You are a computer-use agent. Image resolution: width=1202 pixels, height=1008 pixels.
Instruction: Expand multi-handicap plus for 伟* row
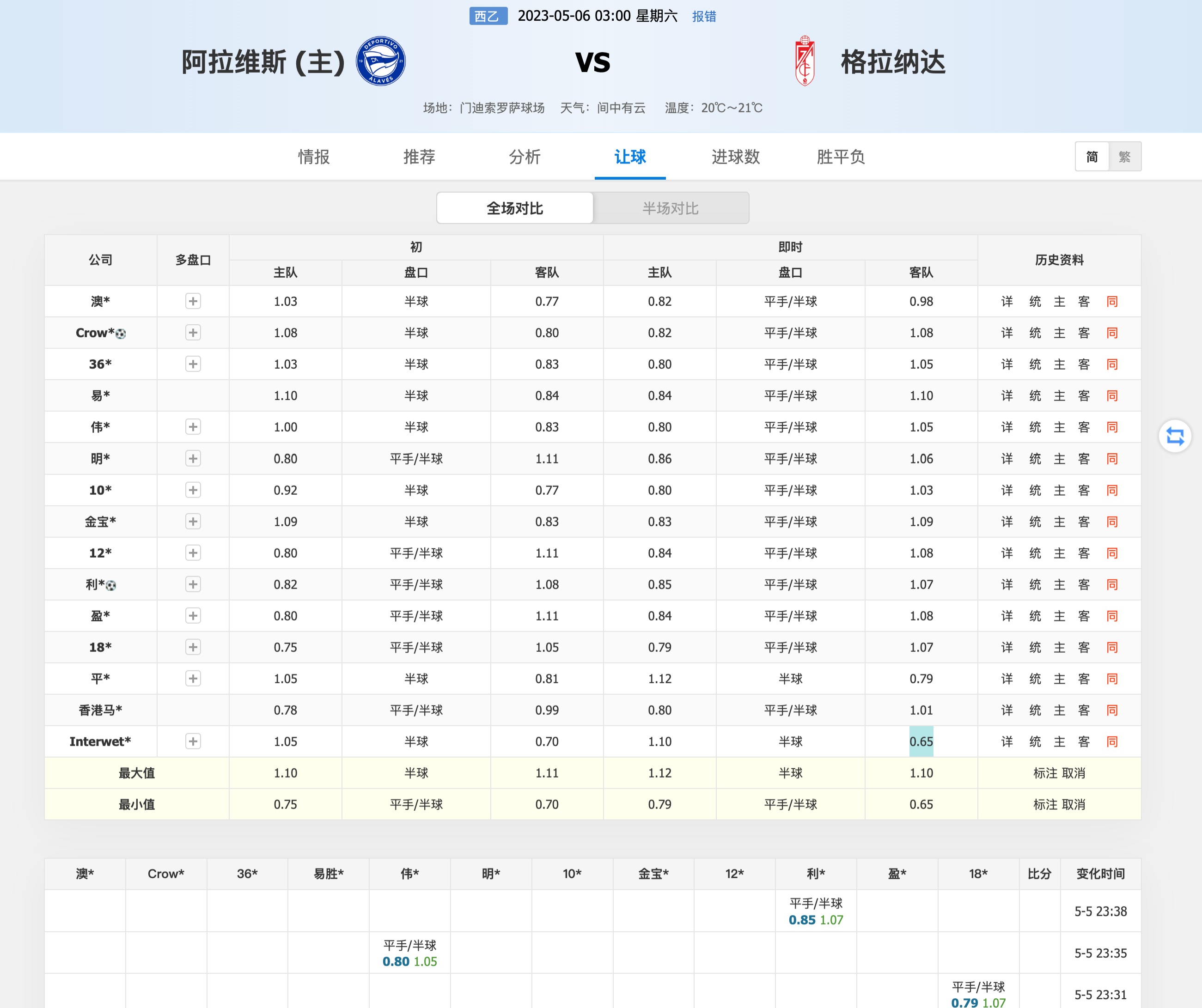click(193, 427)
